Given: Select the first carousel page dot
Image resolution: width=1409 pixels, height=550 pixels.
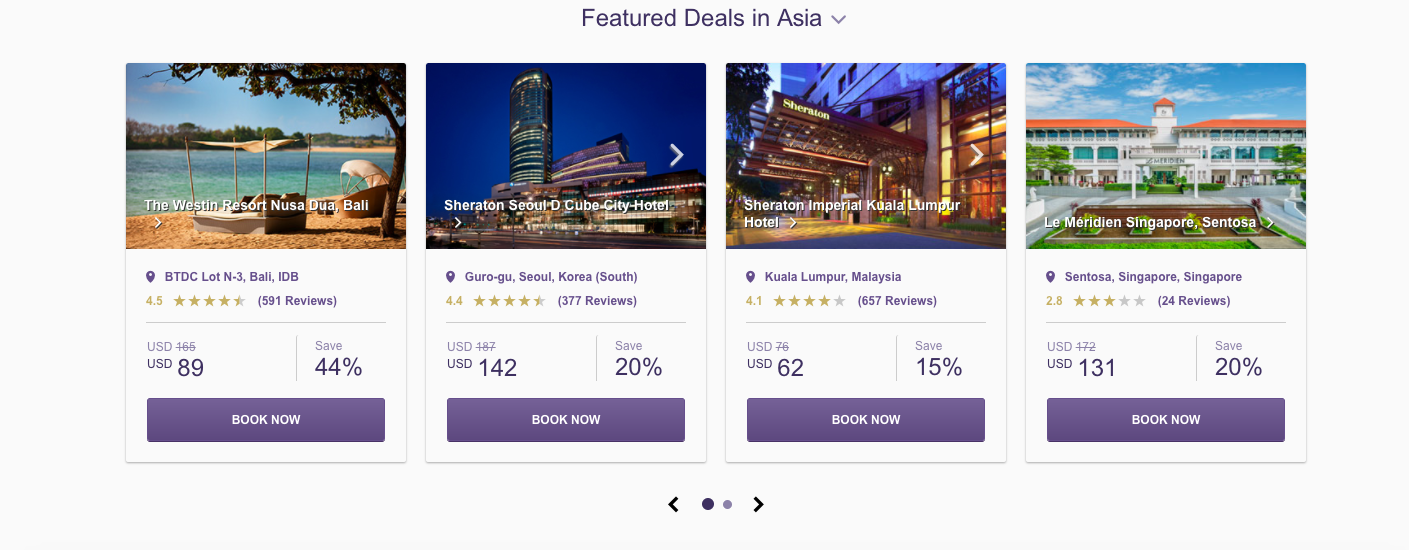Looking at the screenshot, I should click(x=708, y=504).
